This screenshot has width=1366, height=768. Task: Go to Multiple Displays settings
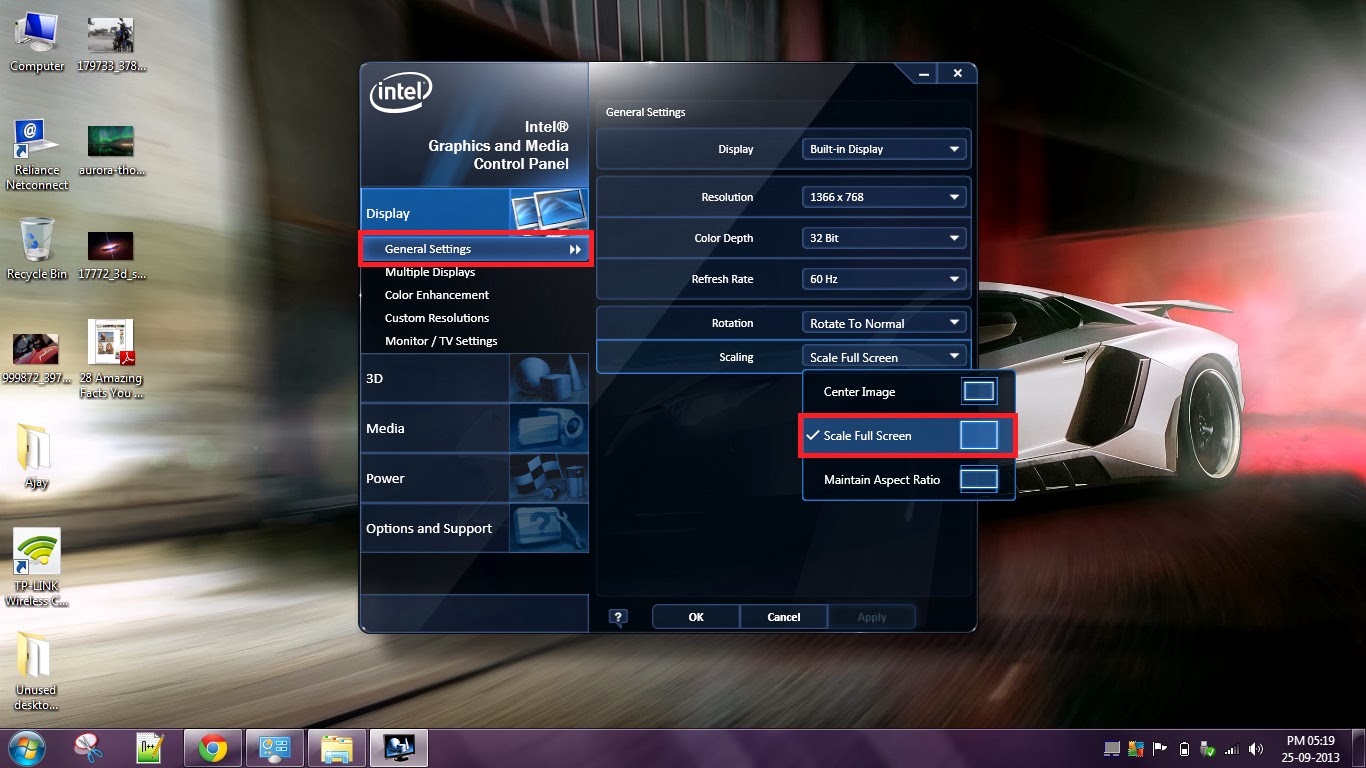tap(430, 272)
